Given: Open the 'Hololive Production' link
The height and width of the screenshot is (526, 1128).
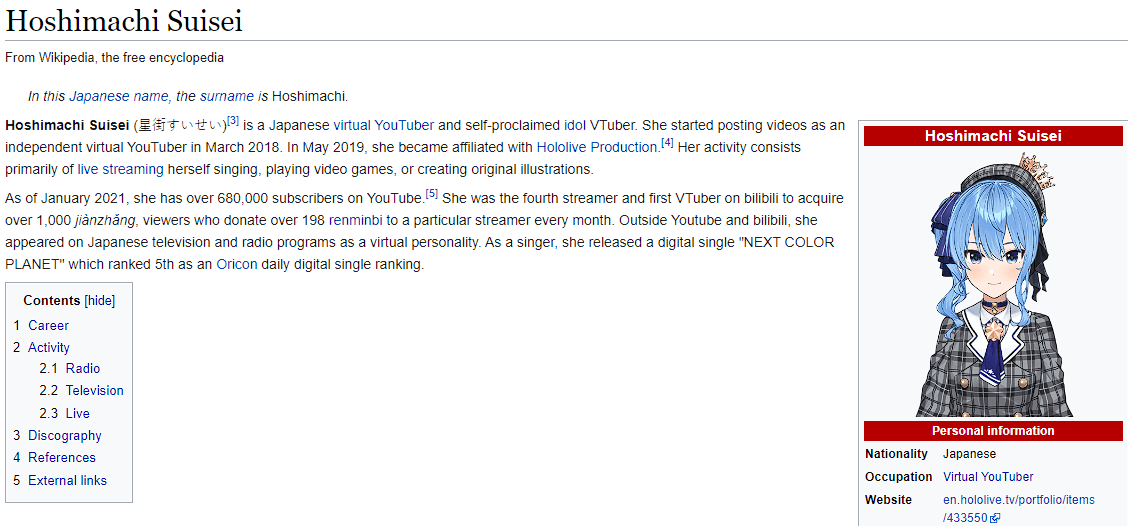Looking at the screenshot, I should 597,148.
